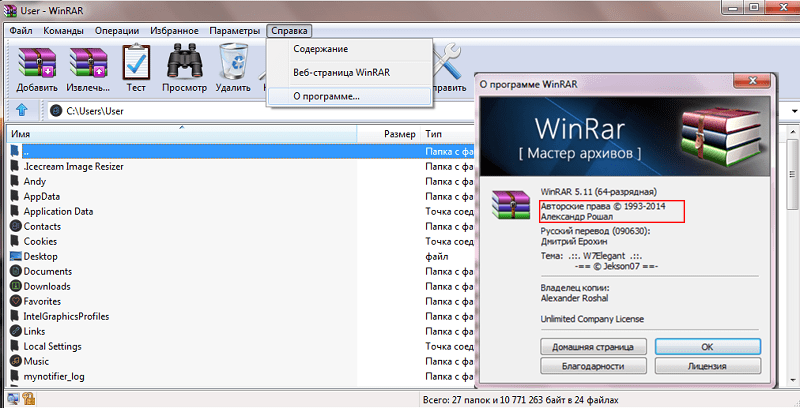Select the Music folder icon
This screenshot has width=800, height=408.
tap(16, 361)
